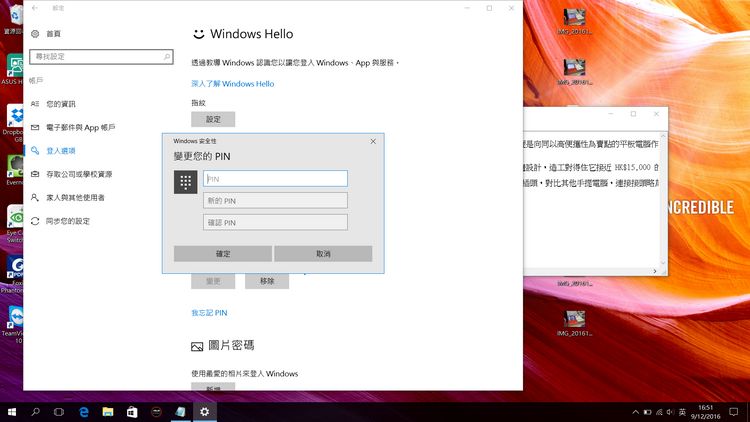Go back with the Settings back arrow
750x422 pixels.
tap(35, 8)
